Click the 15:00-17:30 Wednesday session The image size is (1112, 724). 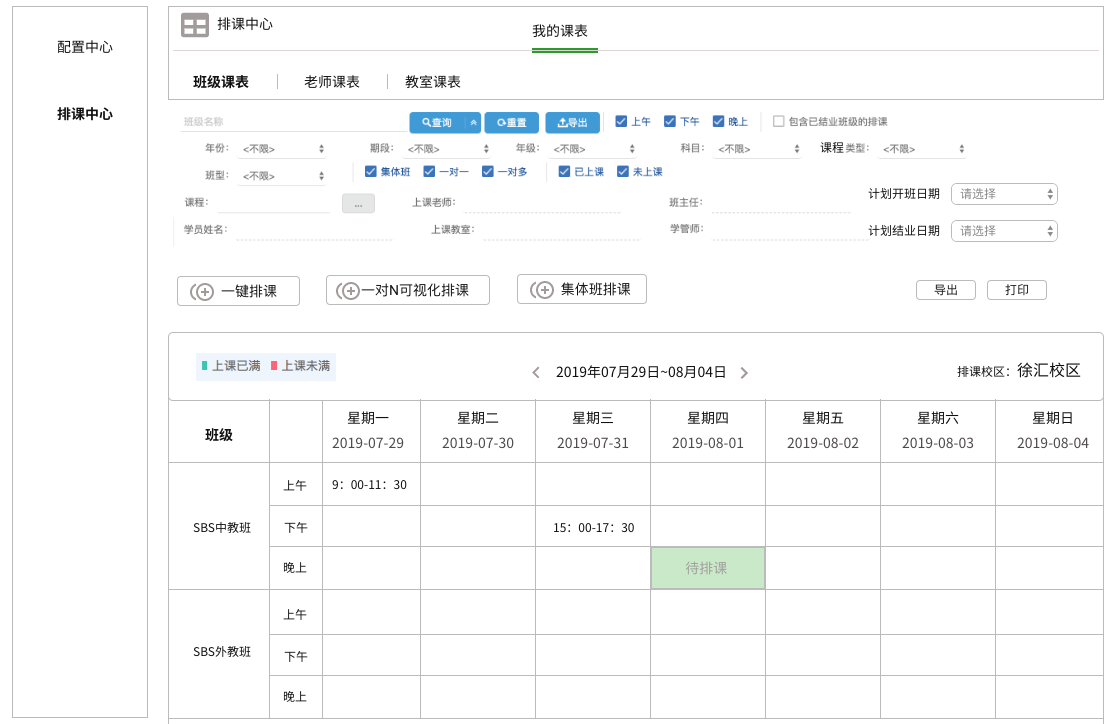(x=594, y=528)
